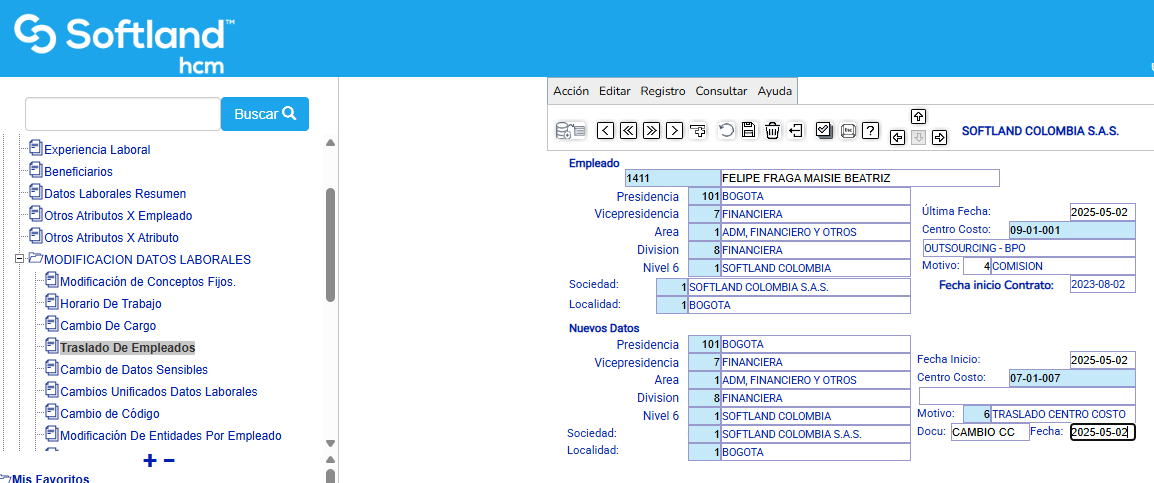Click the search text box beside Buscar
1154x483 pixels.
click(122, 114)
